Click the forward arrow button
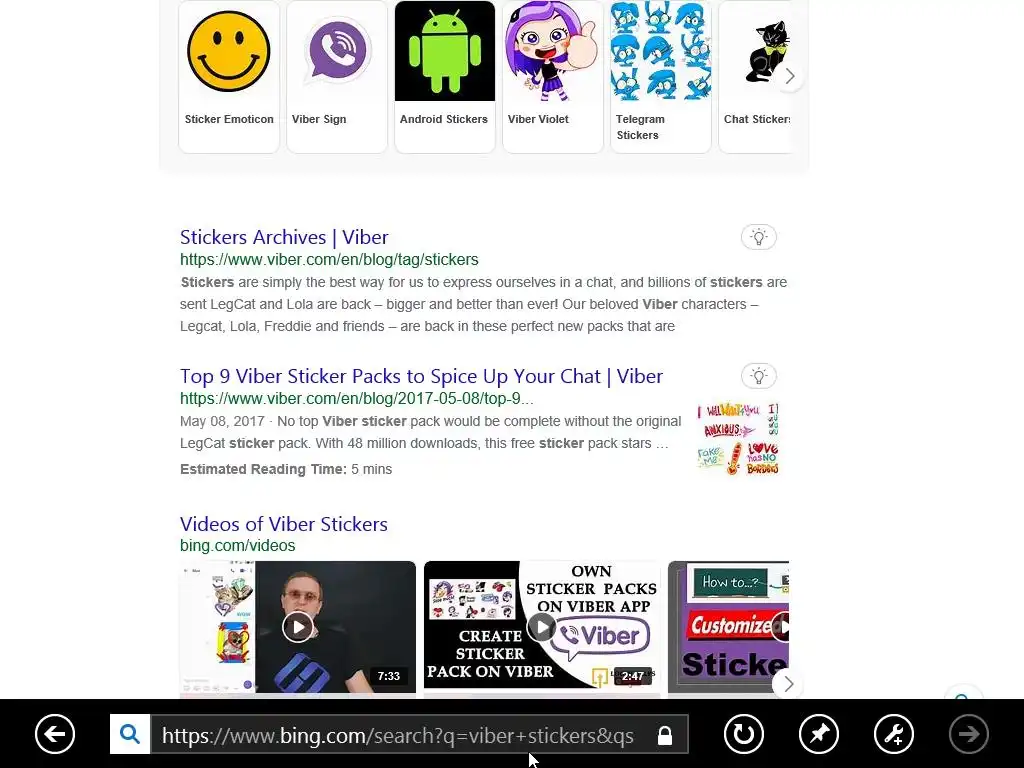Viewport: 1024px width, 768px height. pos(969,734)
